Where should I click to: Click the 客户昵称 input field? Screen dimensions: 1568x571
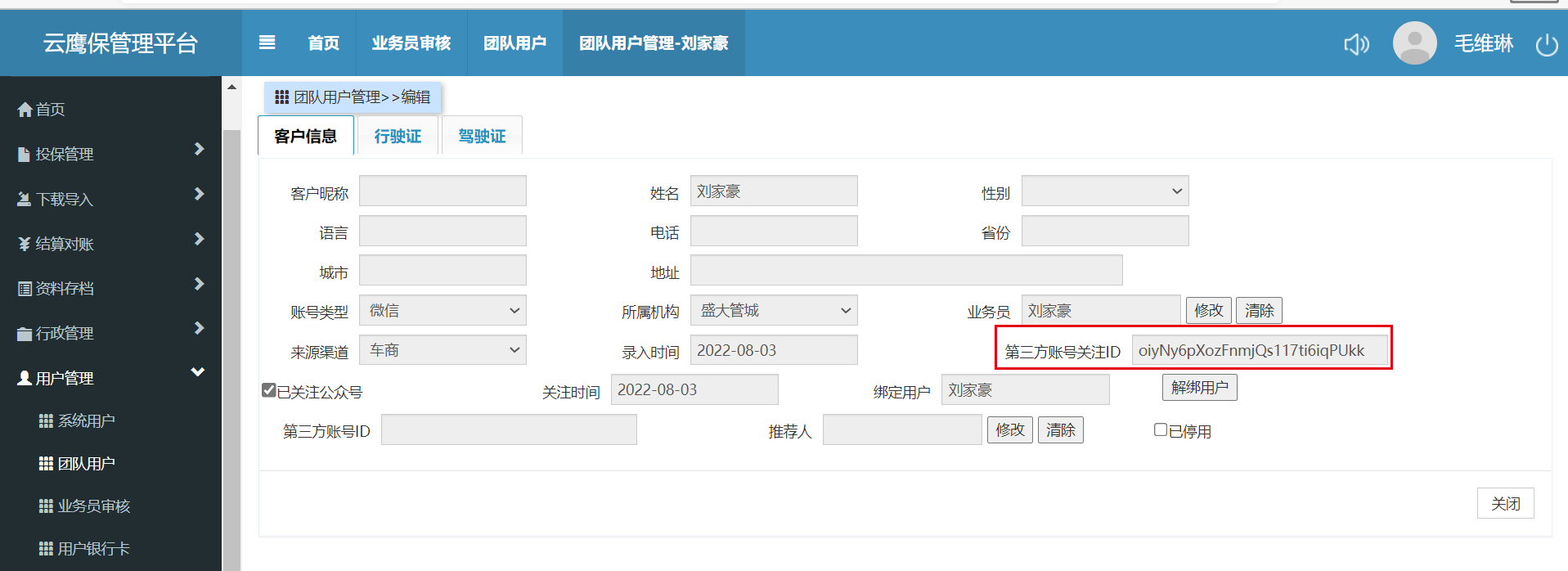pyautogui.click(x=443, y=191)
